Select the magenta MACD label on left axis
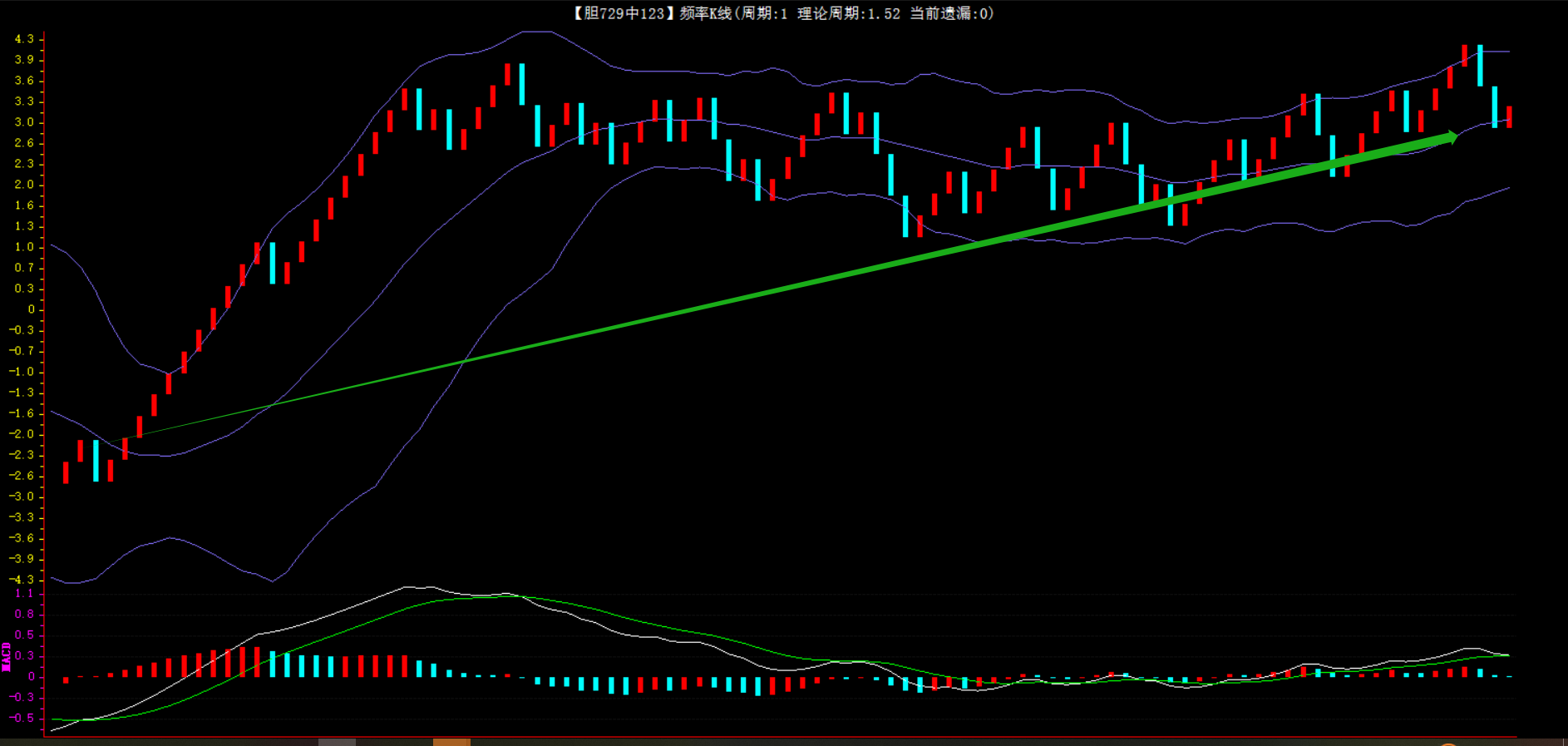The height and width of the screenshot is (746, 1568). [7, 656]
